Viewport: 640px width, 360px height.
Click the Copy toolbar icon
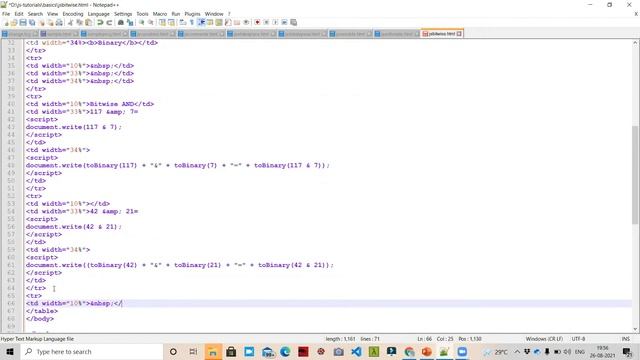pyautogui.click(x=79, y=22)
